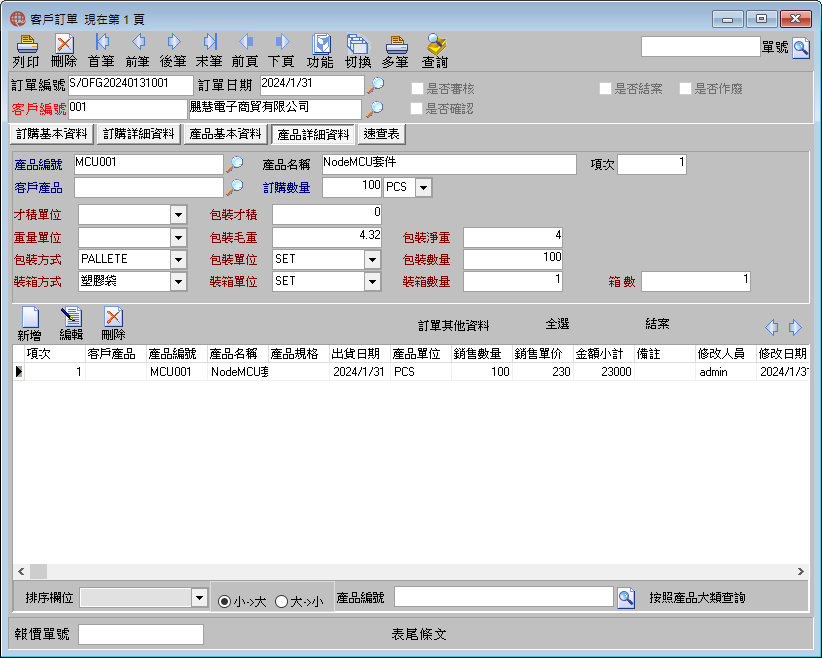
Task: Click the 訂單其他資料 button
Action: (x=453, y=326)
